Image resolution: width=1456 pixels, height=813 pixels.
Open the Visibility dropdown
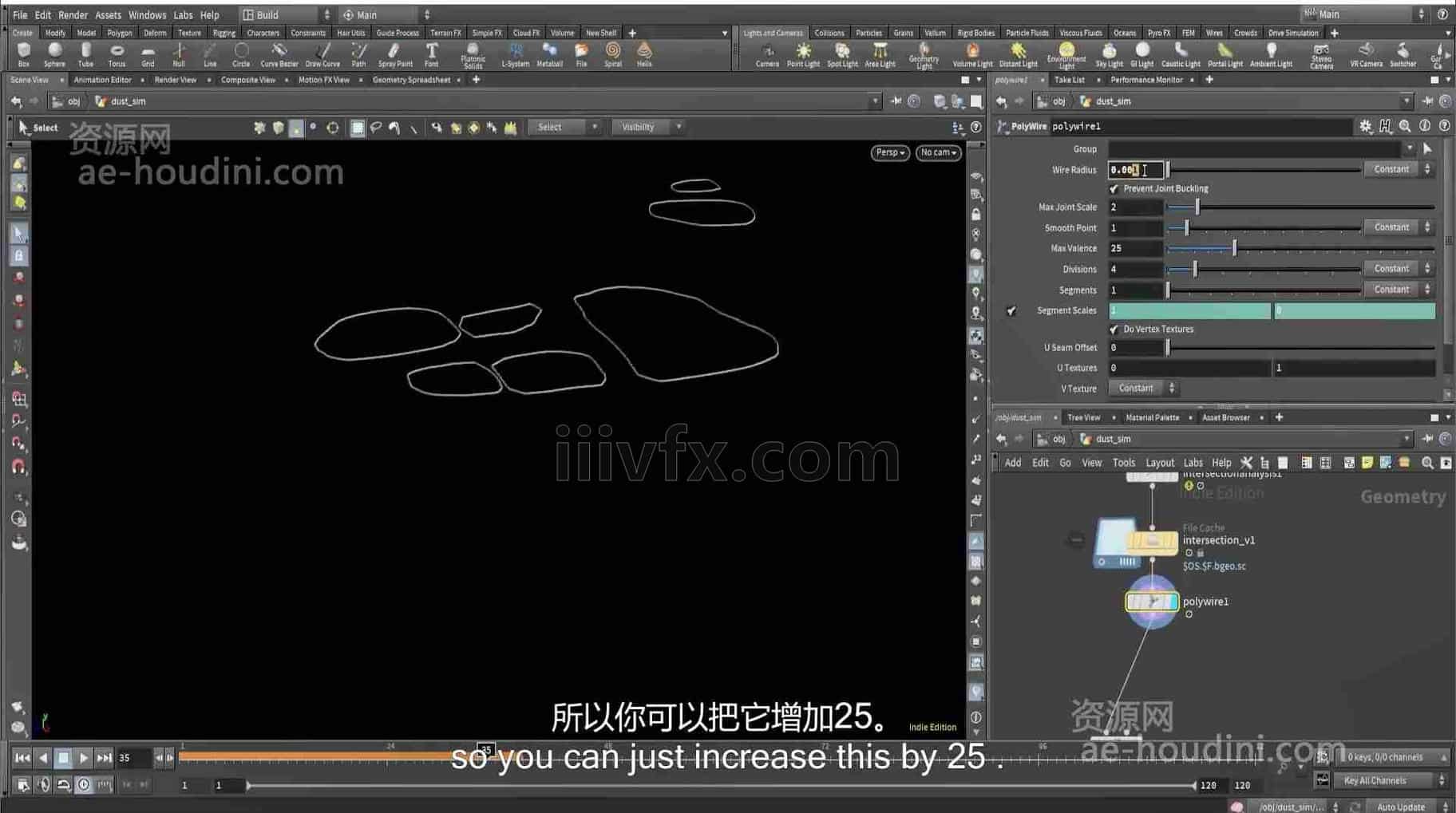(647, 127)
